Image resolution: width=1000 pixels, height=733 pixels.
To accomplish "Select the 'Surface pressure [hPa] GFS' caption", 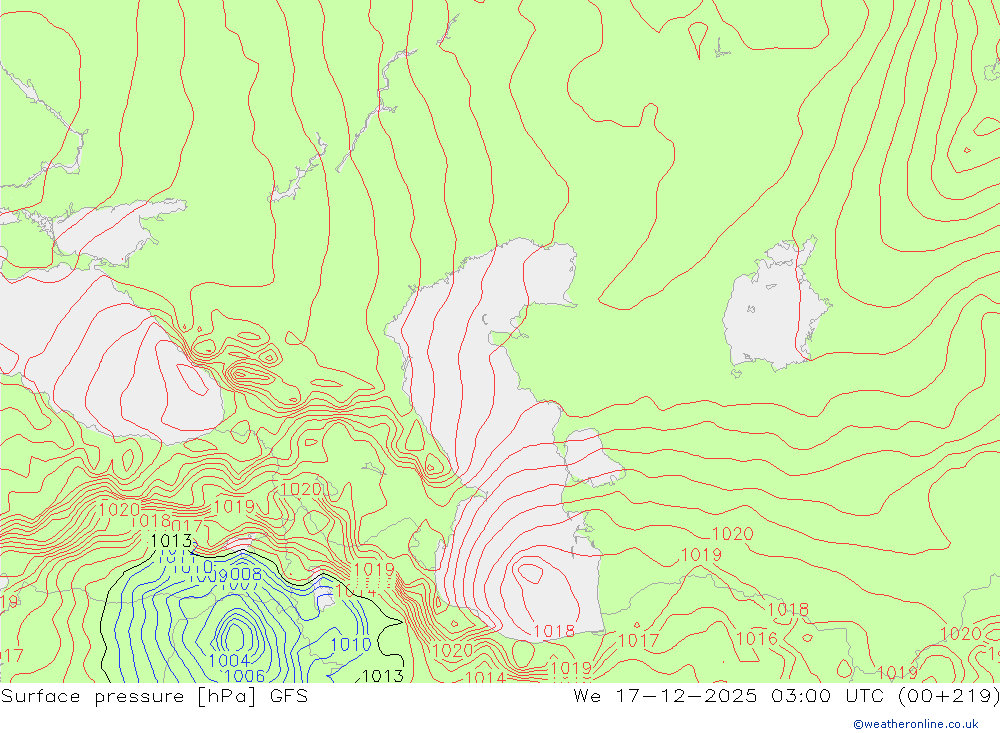I will 154,695.
